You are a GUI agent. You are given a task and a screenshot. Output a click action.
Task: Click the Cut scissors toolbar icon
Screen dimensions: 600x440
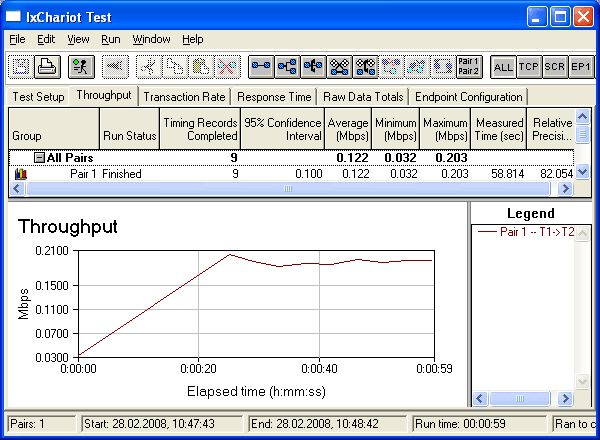click(x=149, y=67)
